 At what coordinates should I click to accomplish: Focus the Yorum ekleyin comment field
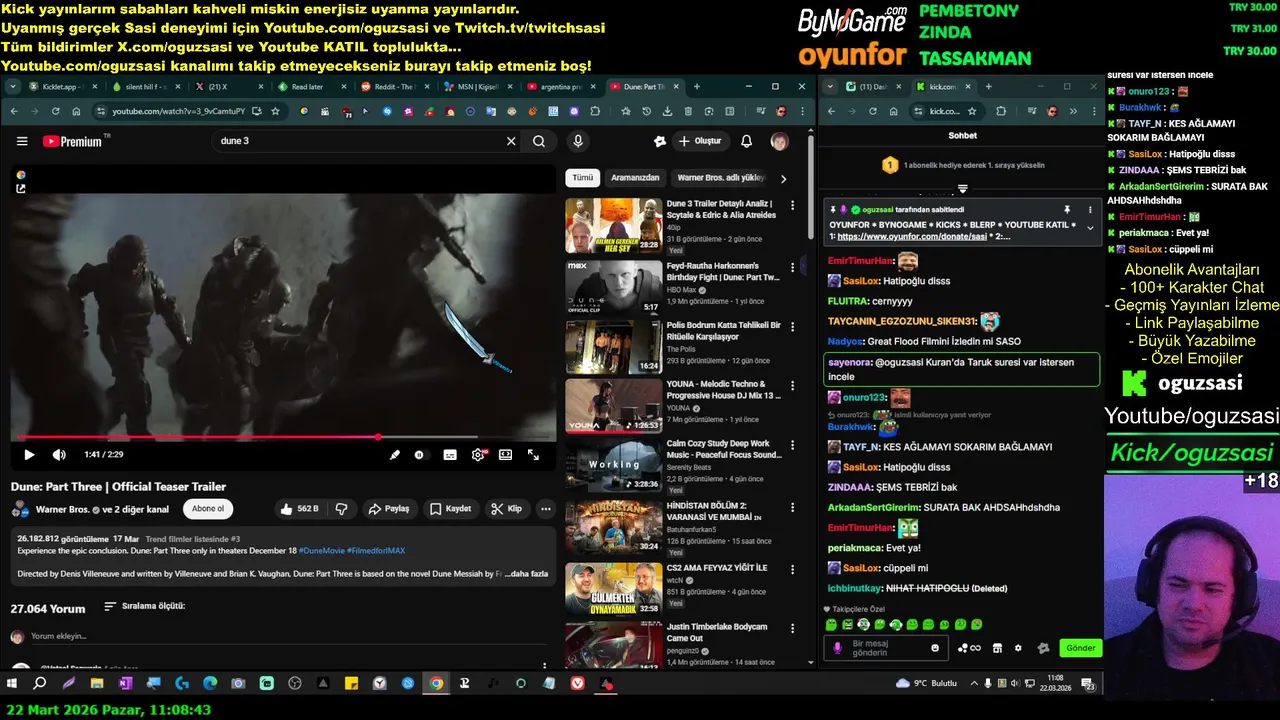pyautogui.click(x=290, y=636)
